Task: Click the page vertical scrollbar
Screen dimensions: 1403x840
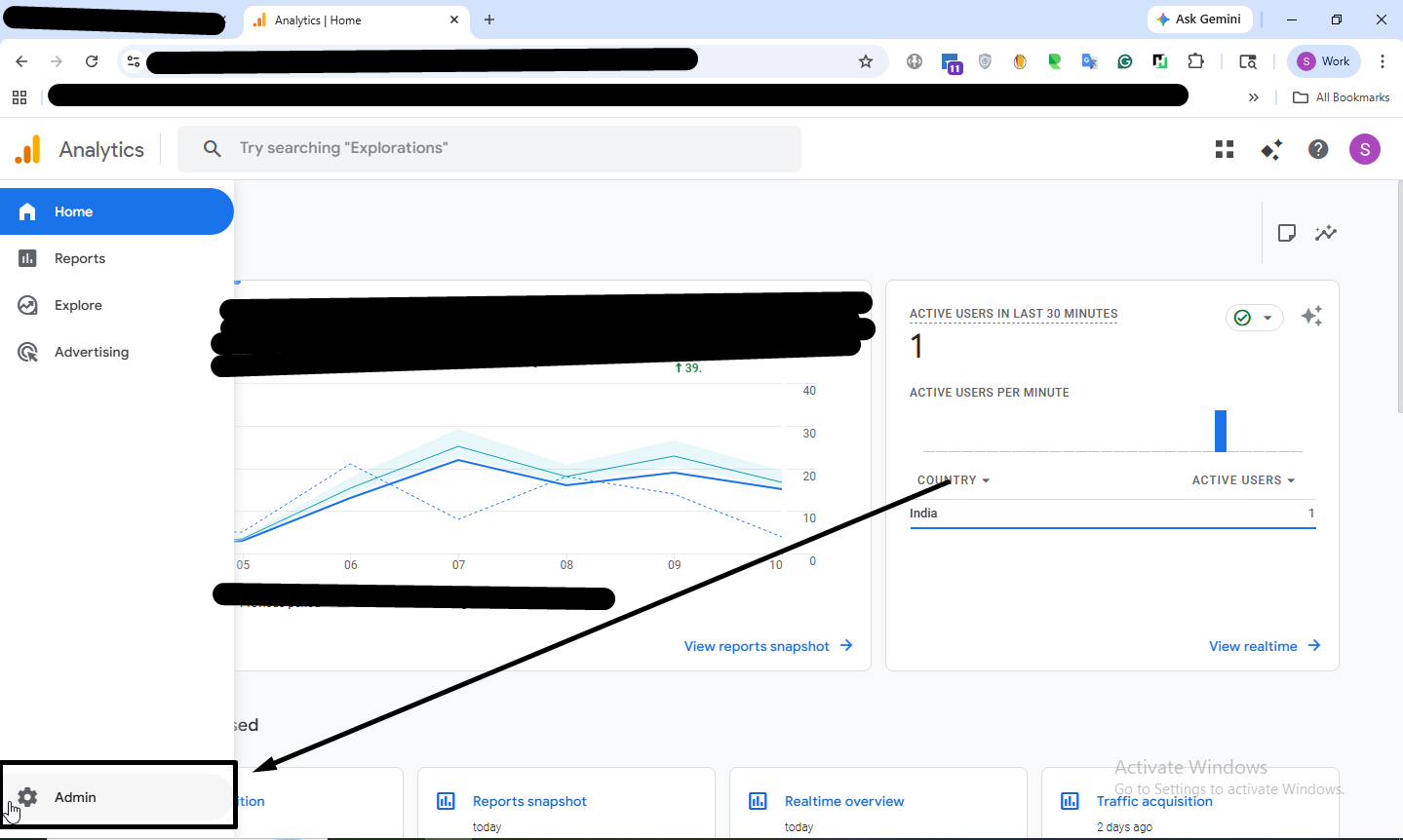Action: point(1398,297)
